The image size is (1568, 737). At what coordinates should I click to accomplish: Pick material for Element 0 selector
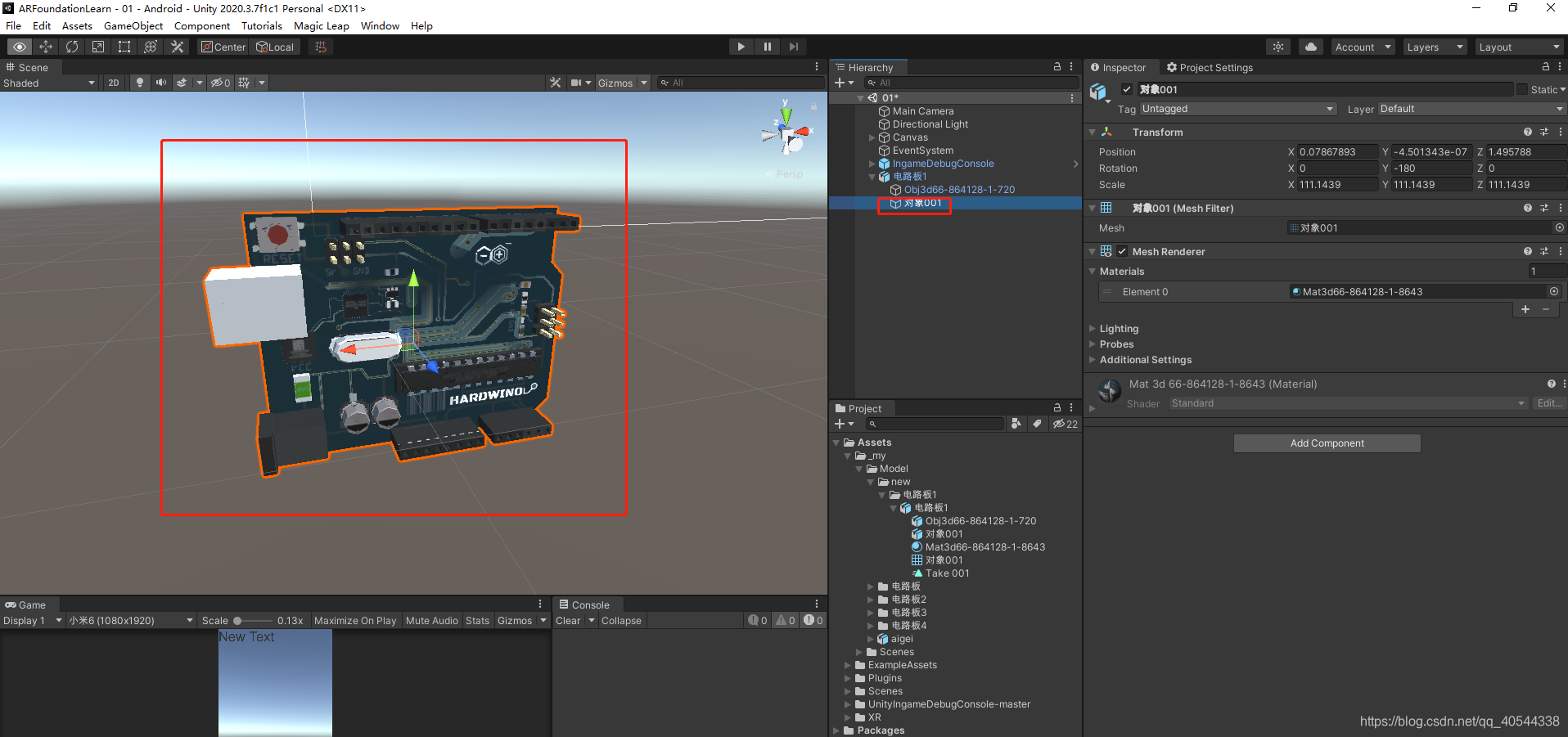click(1553, 291)
